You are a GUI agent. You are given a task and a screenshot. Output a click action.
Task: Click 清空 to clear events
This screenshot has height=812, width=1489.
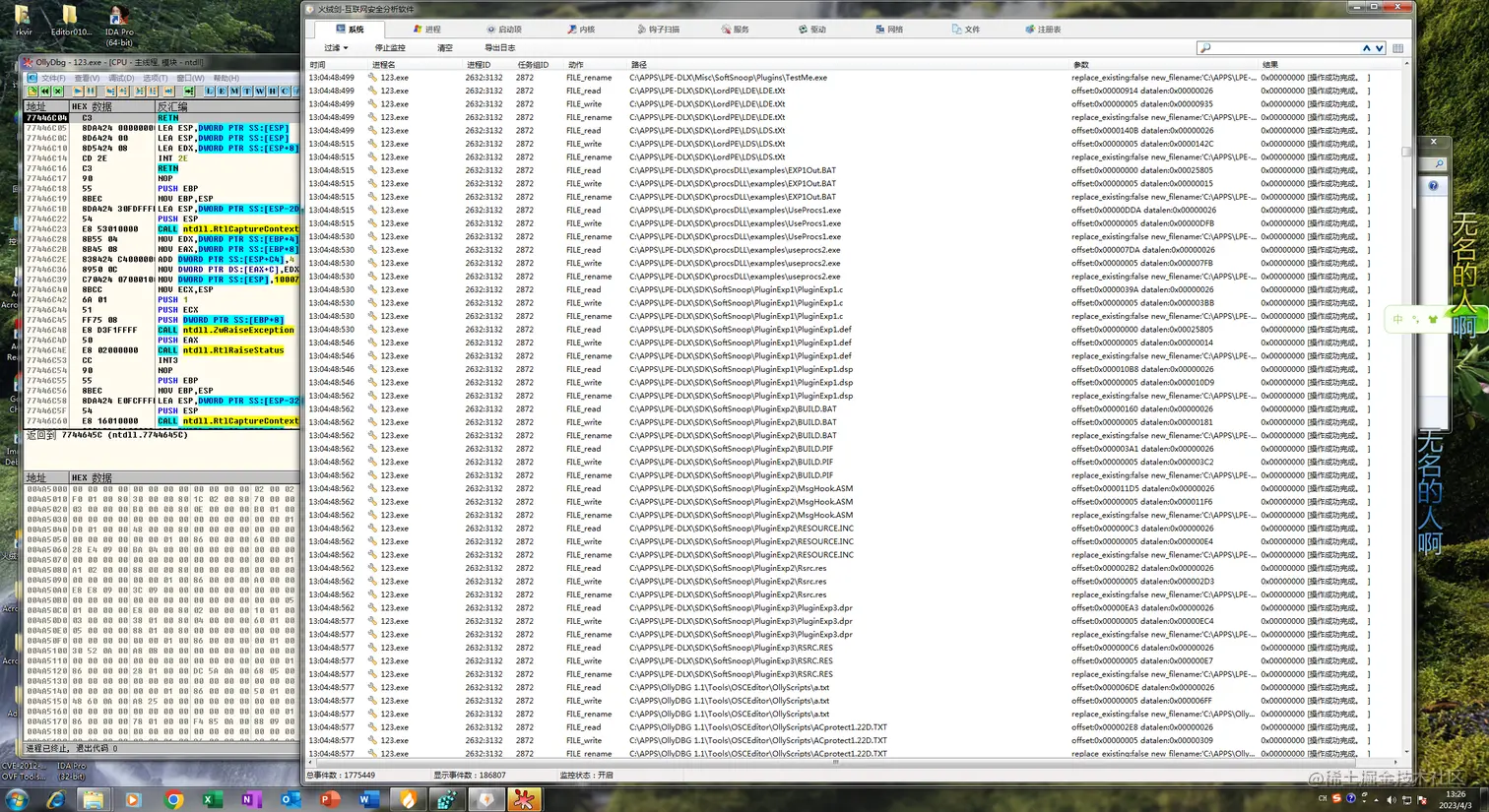(445, 47)
